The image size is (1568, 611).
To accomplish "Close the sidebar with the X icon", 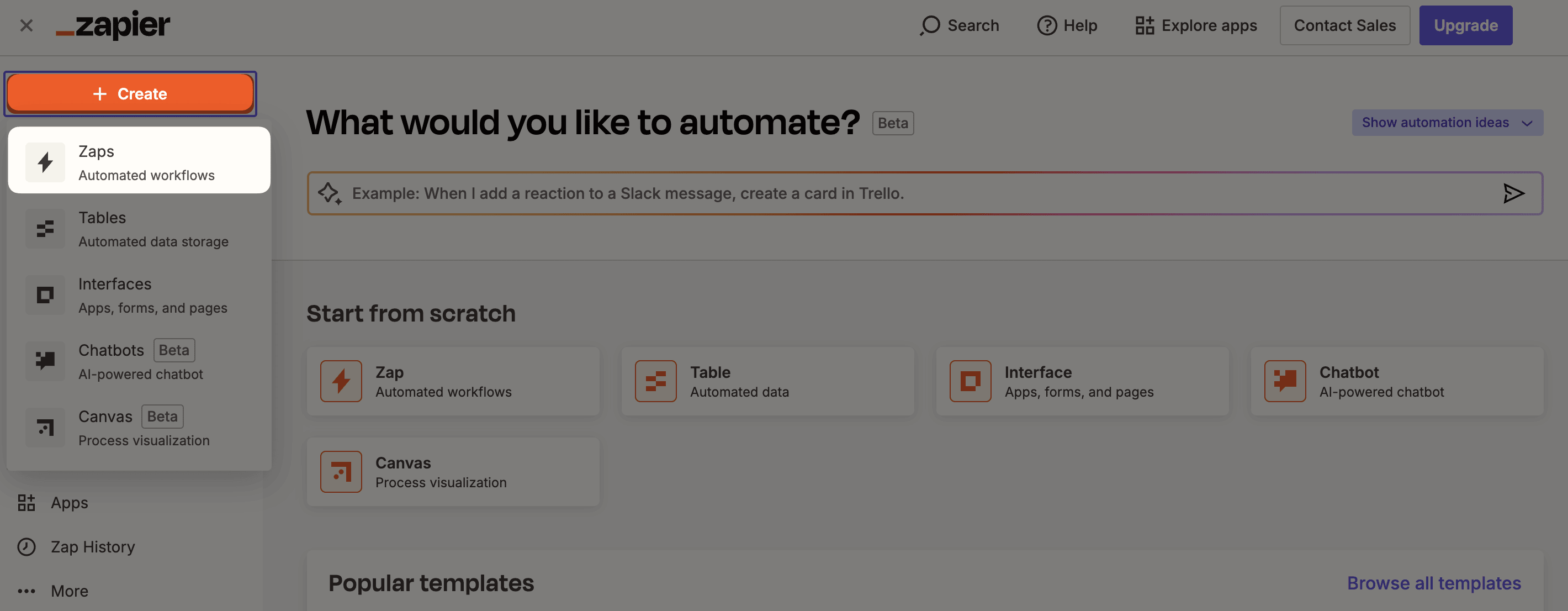I will [26, 25].
